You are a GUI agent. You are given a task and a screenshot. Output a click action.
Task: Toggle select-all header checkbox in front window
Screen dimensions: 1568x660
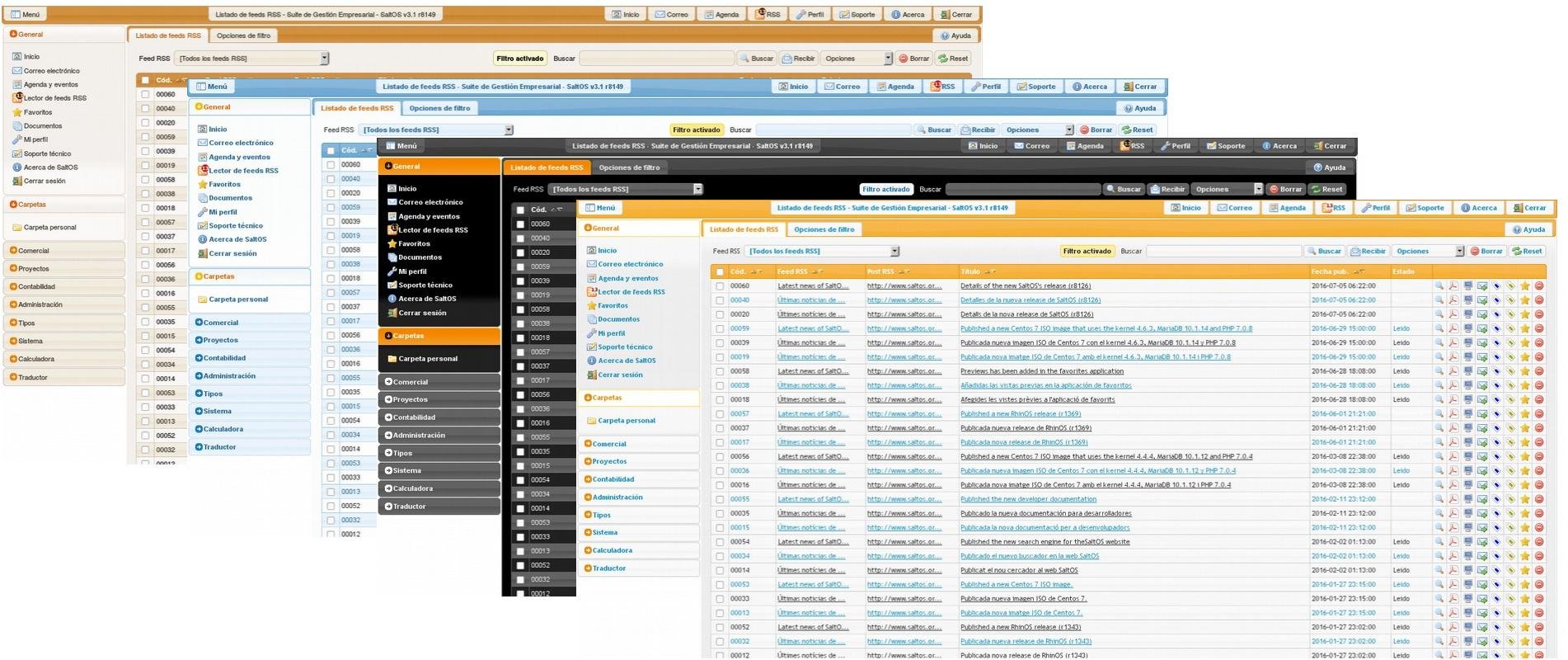click(x=721, y=271)
